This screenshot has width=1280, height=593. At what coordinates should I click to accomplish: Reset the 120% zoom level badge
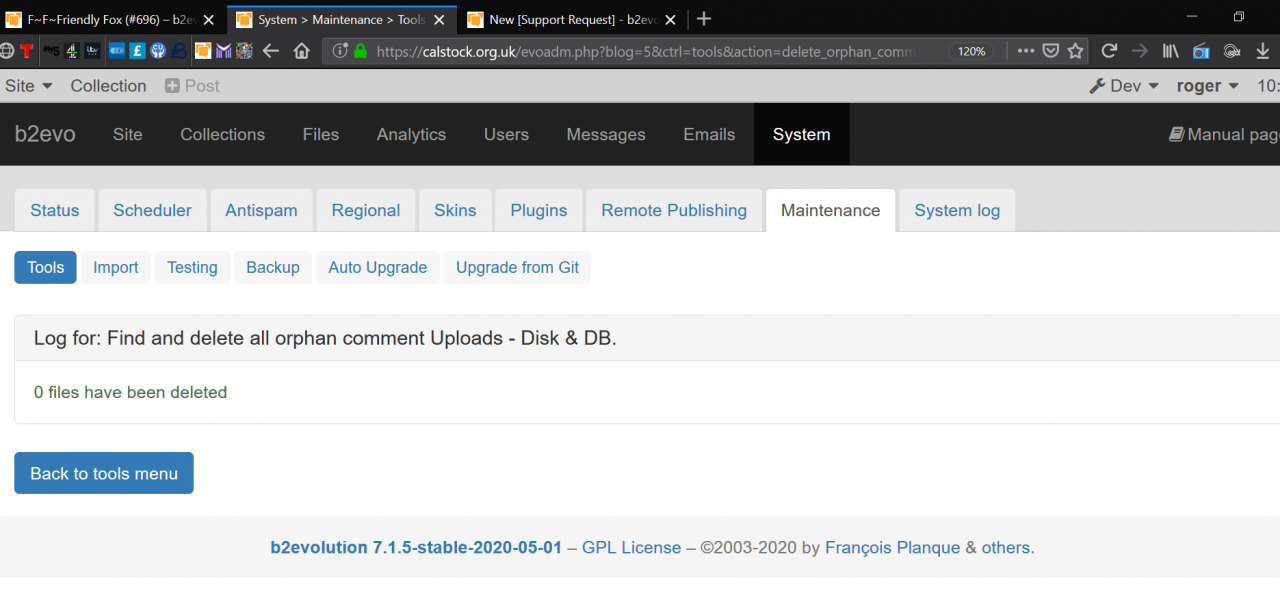(x=971, y=51)
